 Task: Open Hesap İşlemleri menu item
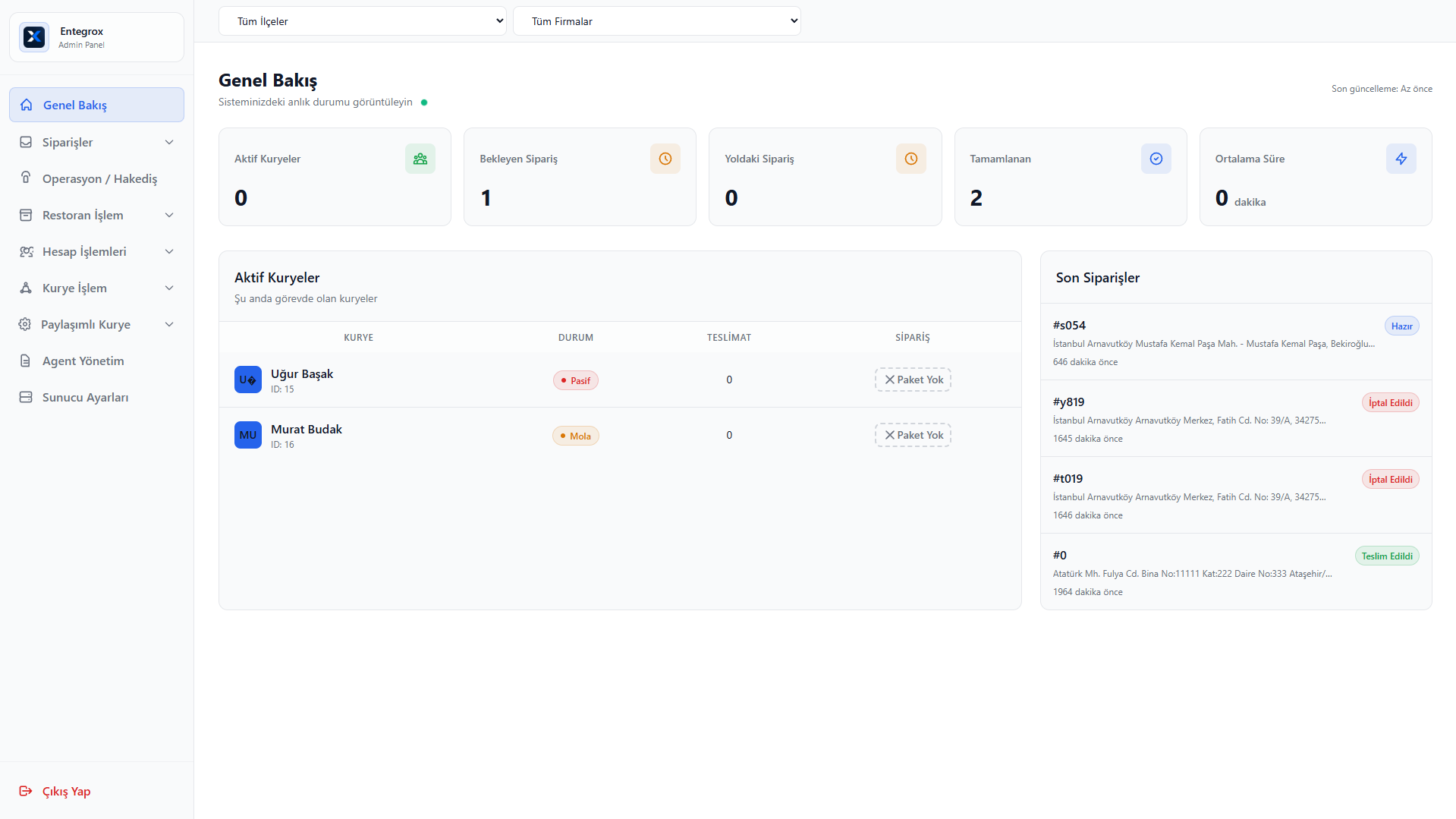click(96, 251)
